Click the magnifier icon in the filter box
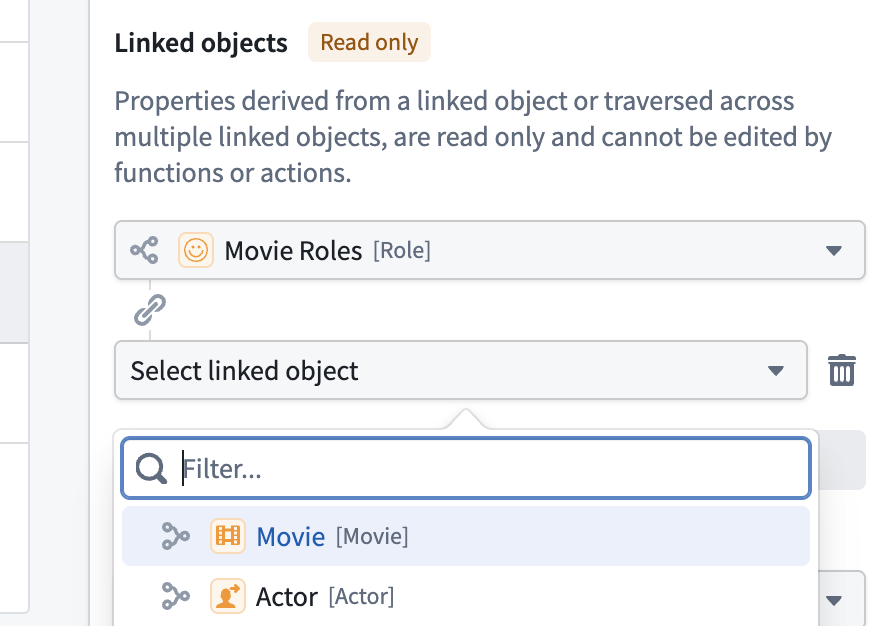890x626 pixels. pos(151,469)
